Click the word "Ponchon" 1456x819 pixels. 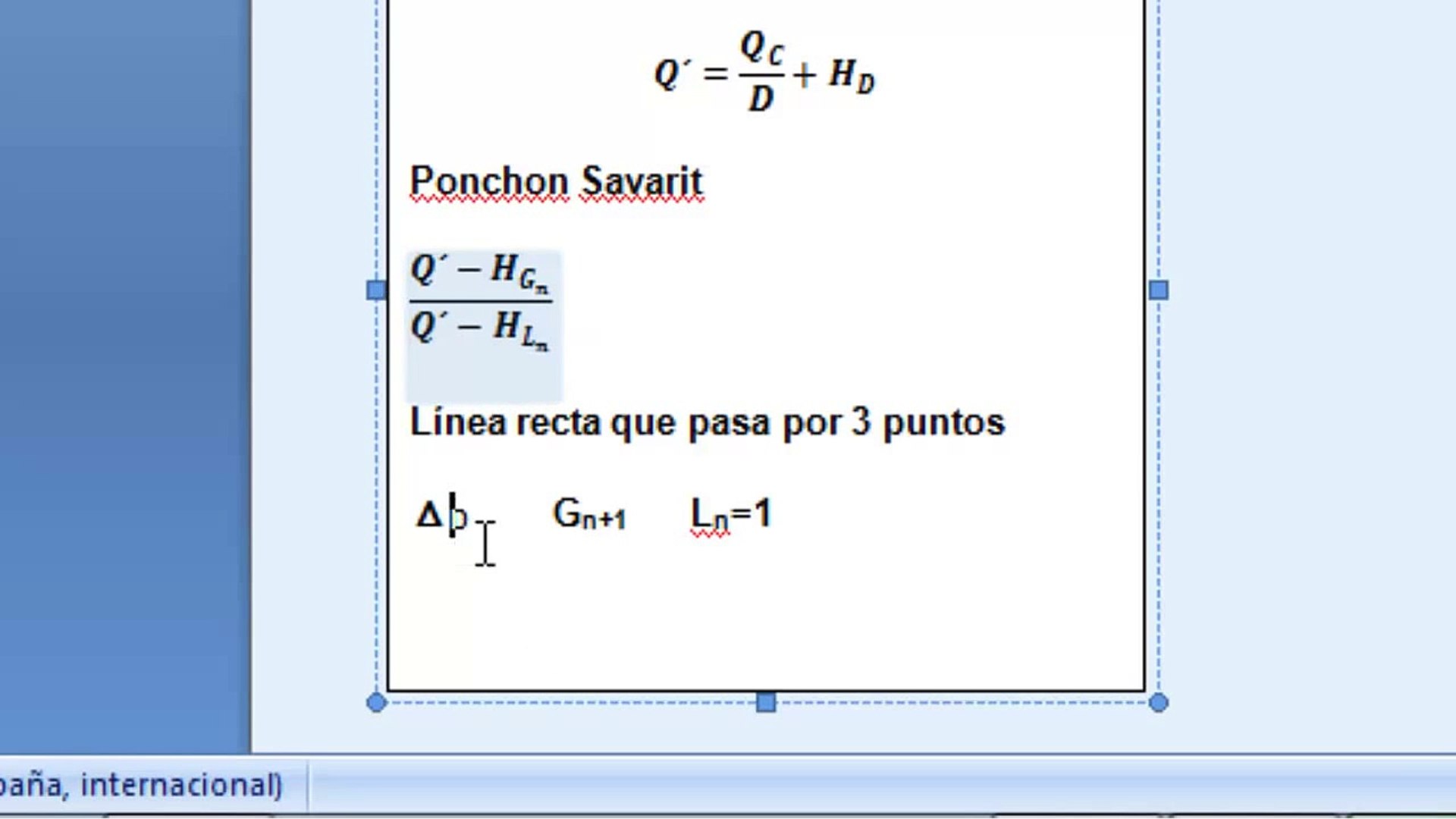pyautogui.click(x=489, y=182)
